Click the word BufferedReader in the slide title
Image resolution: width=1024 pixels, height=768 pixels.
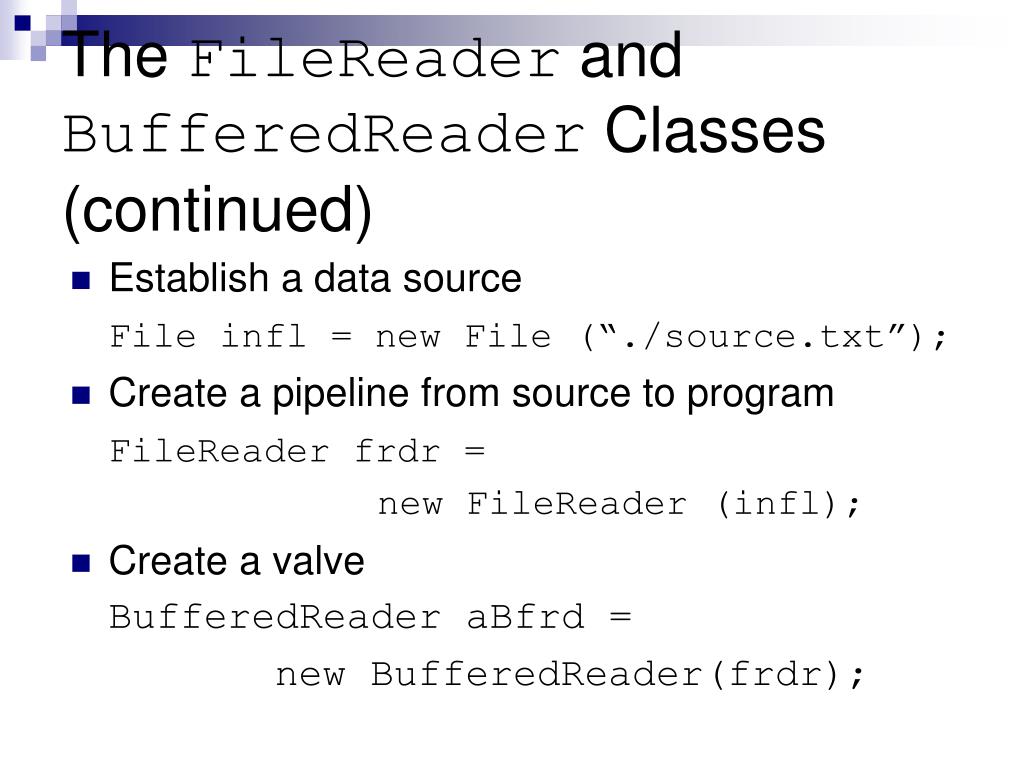tap(323, 134)
